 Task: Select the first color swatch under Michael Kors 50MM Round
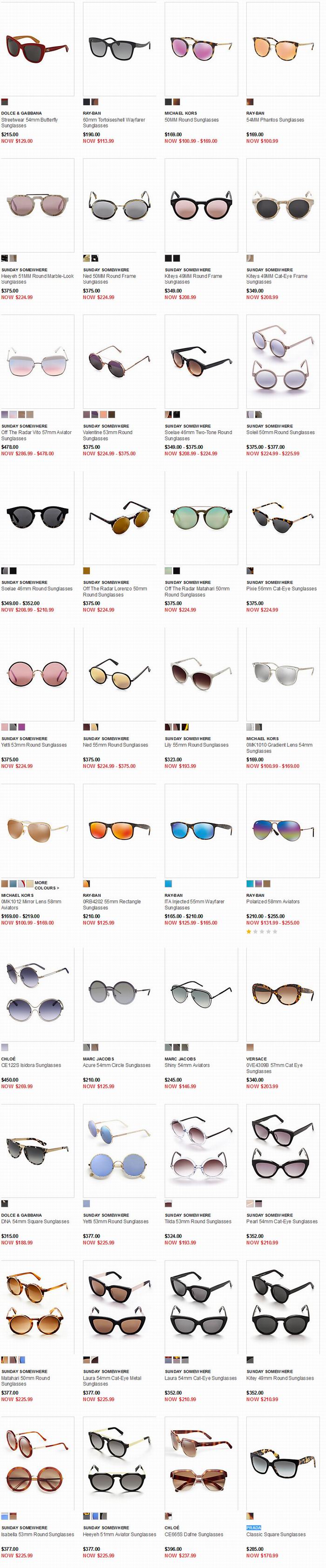click(168, 102)
